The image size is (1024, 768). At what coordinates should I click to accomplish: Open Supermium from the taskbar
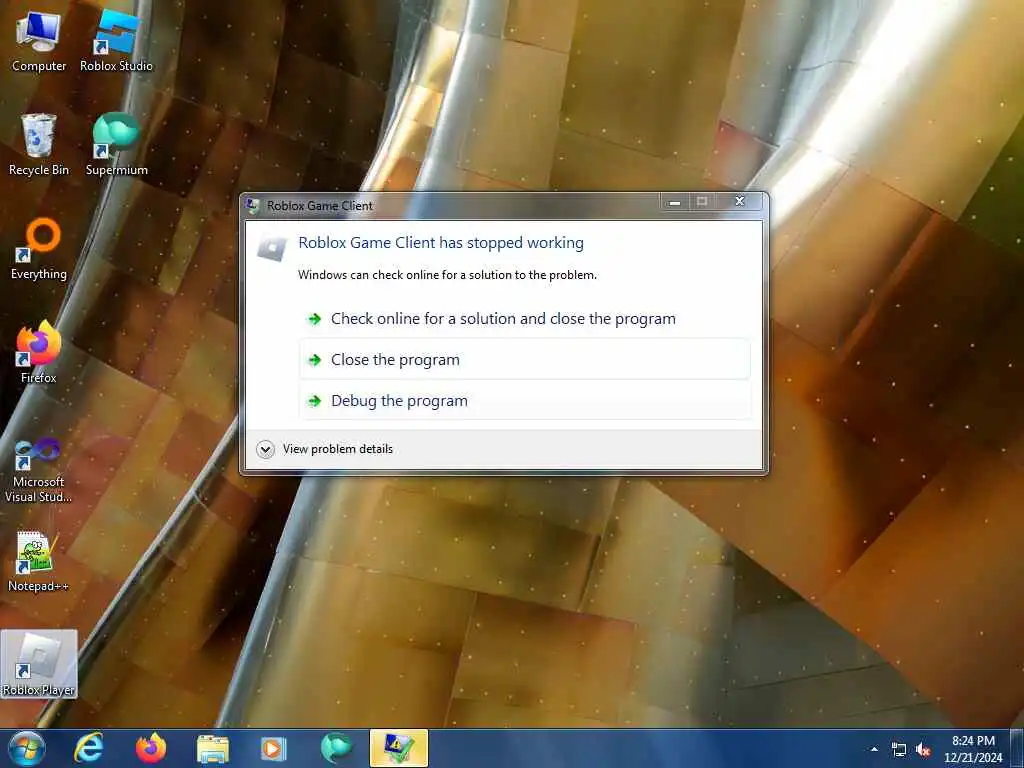point(336,748)
